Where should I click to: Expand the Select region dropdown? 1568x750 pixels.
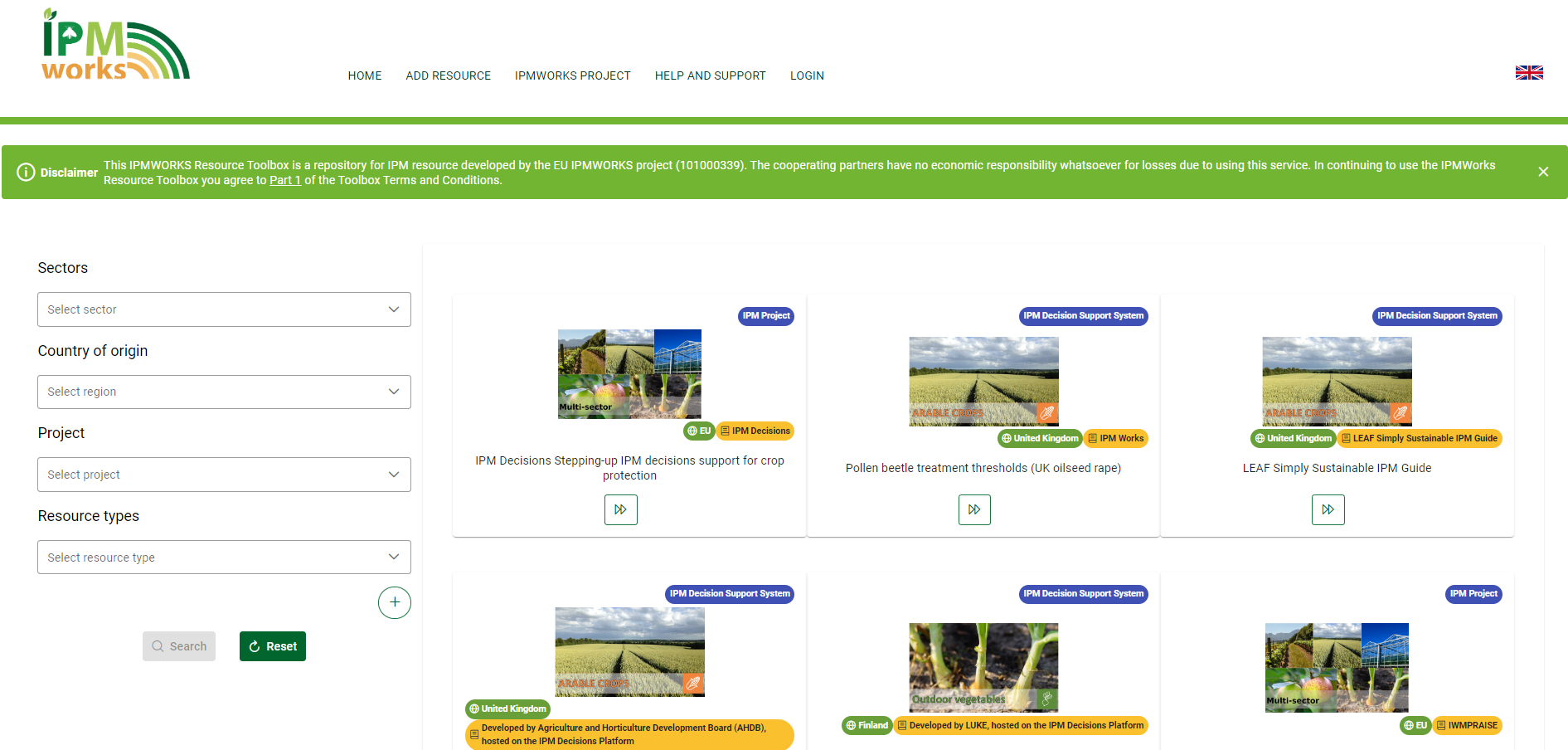coord(224,392)
